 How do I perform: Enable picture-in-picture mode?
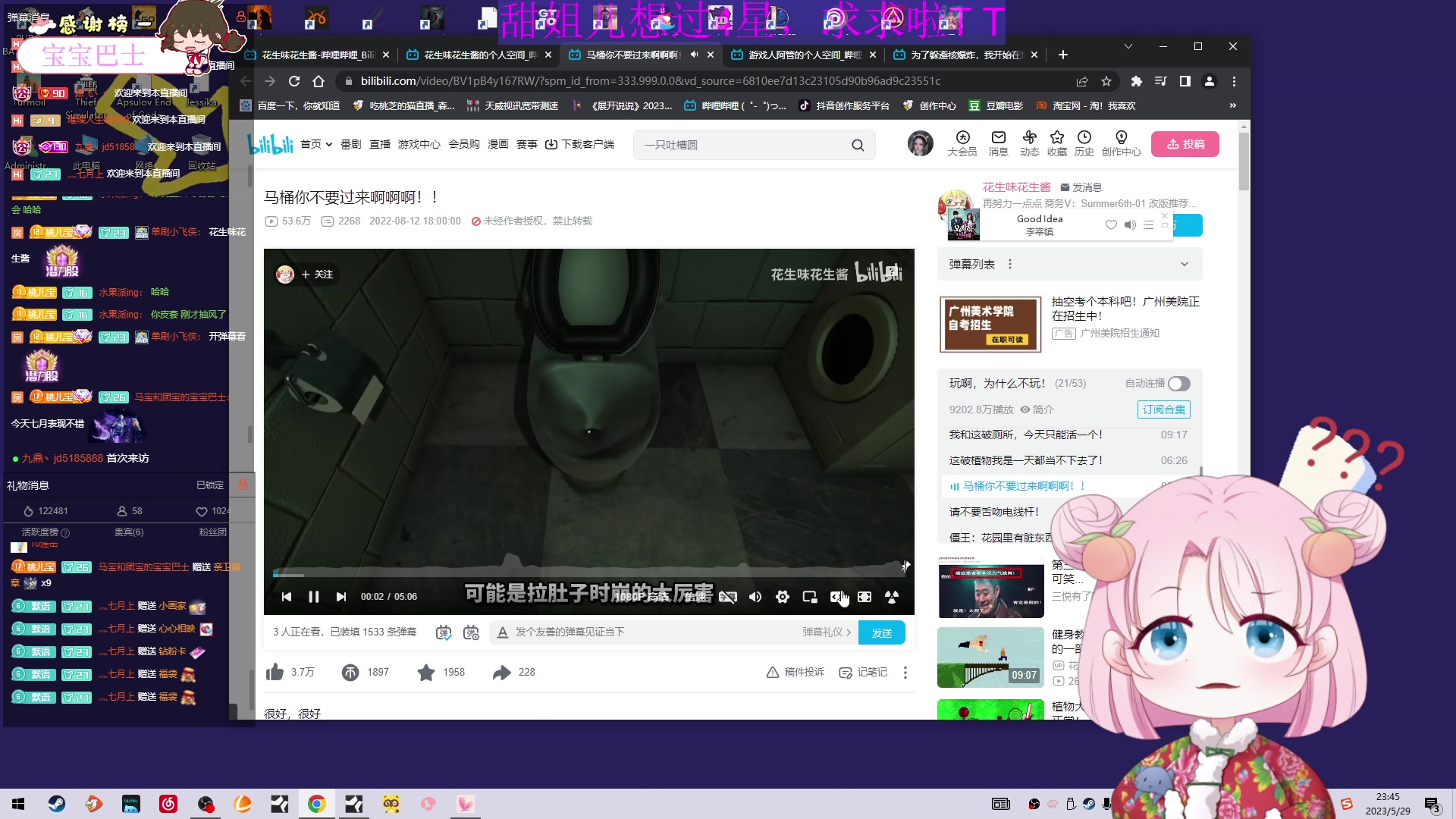(x=810, y=597)
